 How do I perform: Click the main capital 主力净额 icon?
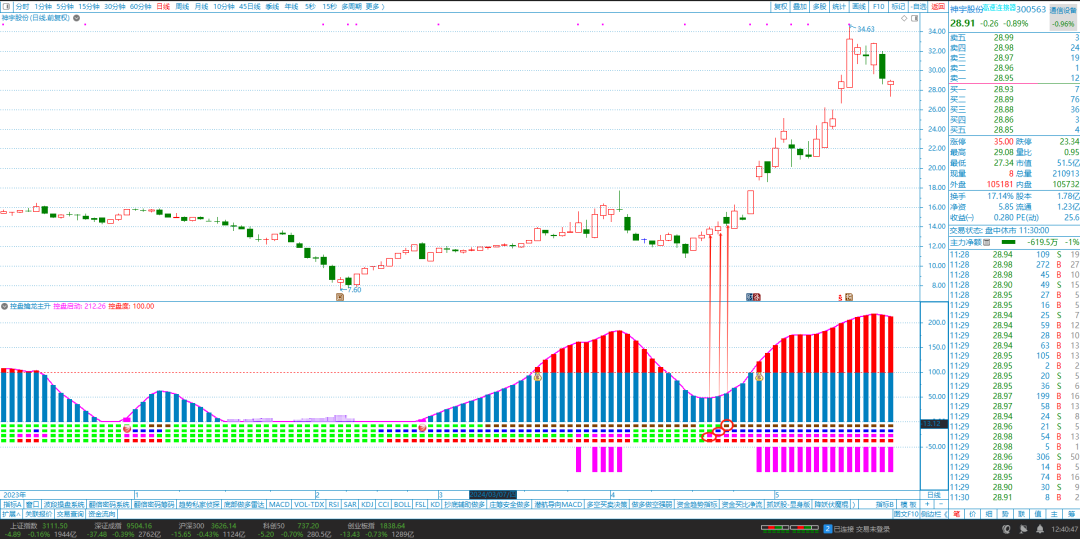click(x=986, y=243)
